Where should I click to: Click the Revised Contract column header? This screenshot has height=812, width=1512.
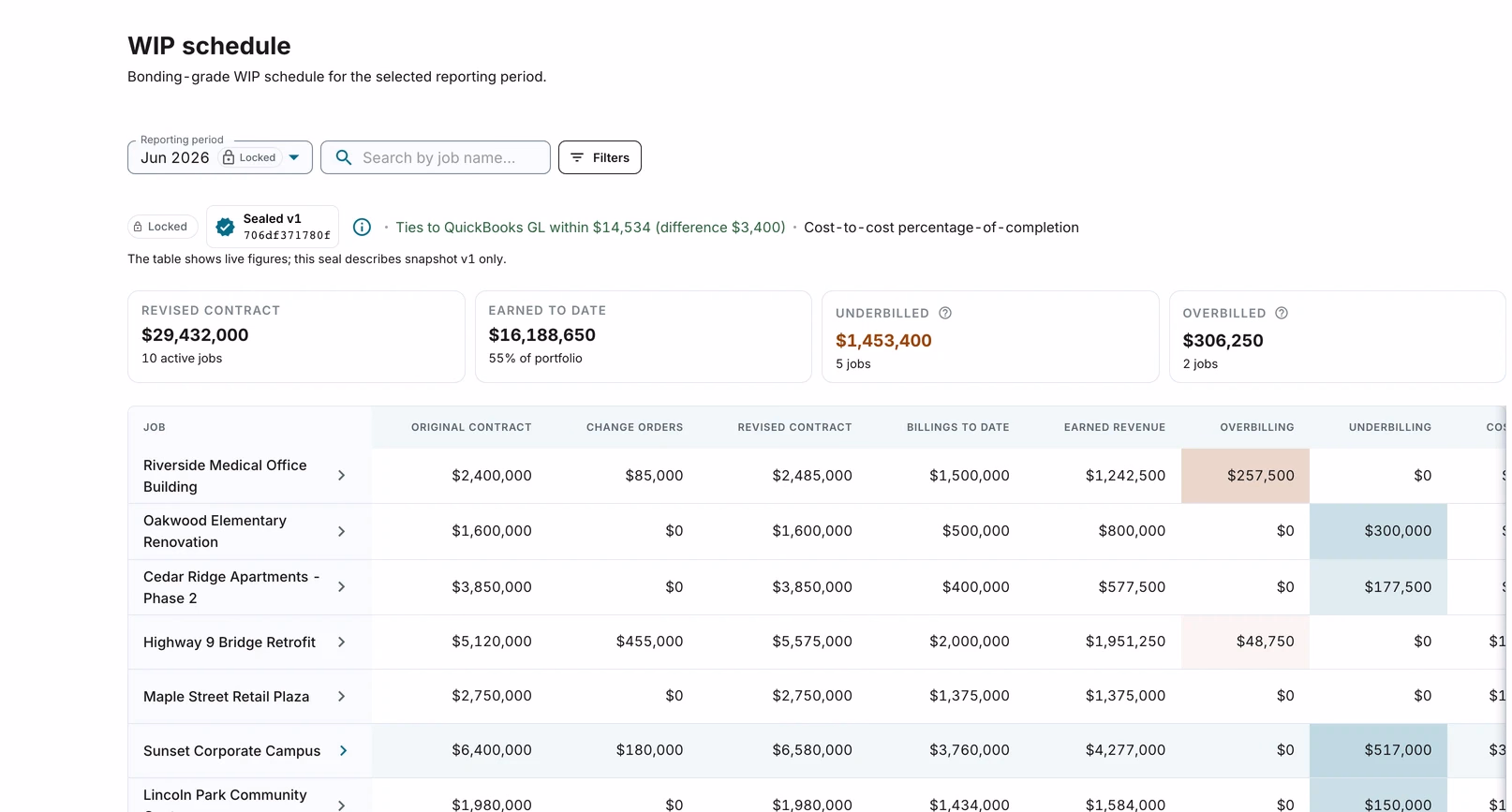click(x=794, y=427)
